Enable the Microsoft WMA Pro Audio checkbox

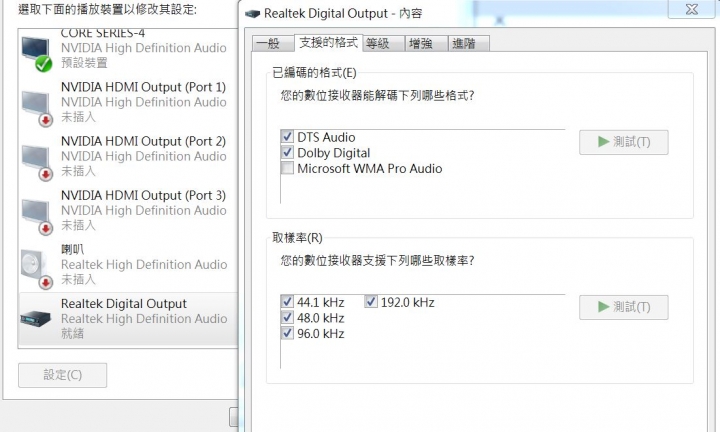coord(287,168)
